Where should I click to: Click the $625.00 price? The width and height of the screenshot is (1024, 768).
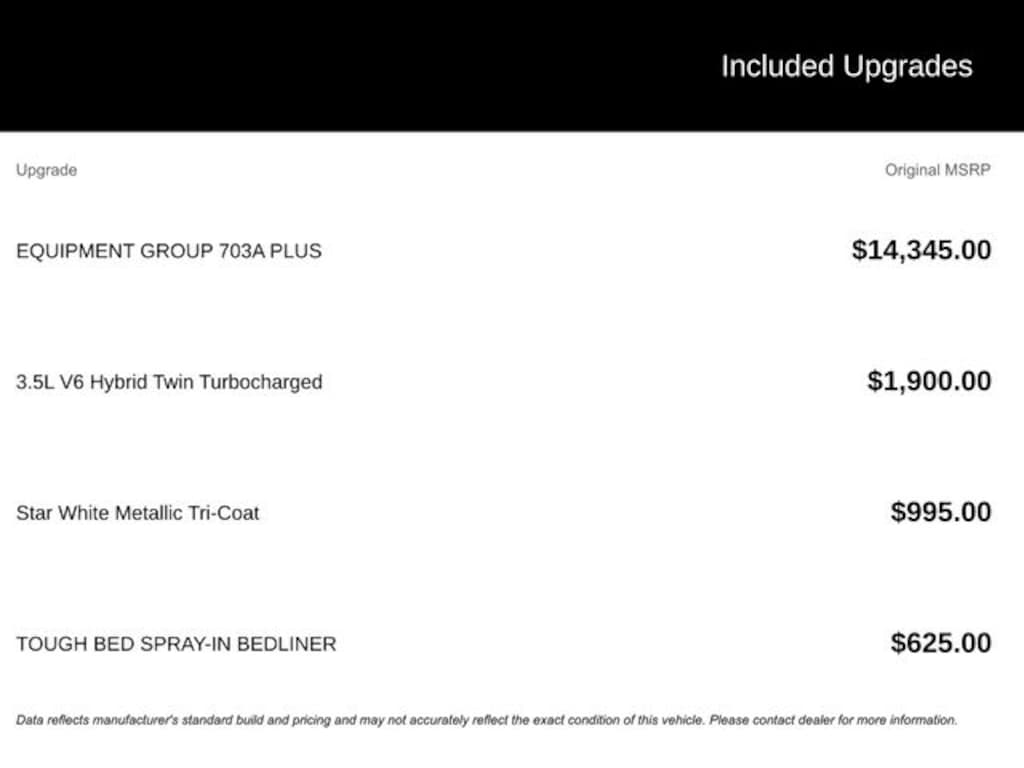pos(941,642)
